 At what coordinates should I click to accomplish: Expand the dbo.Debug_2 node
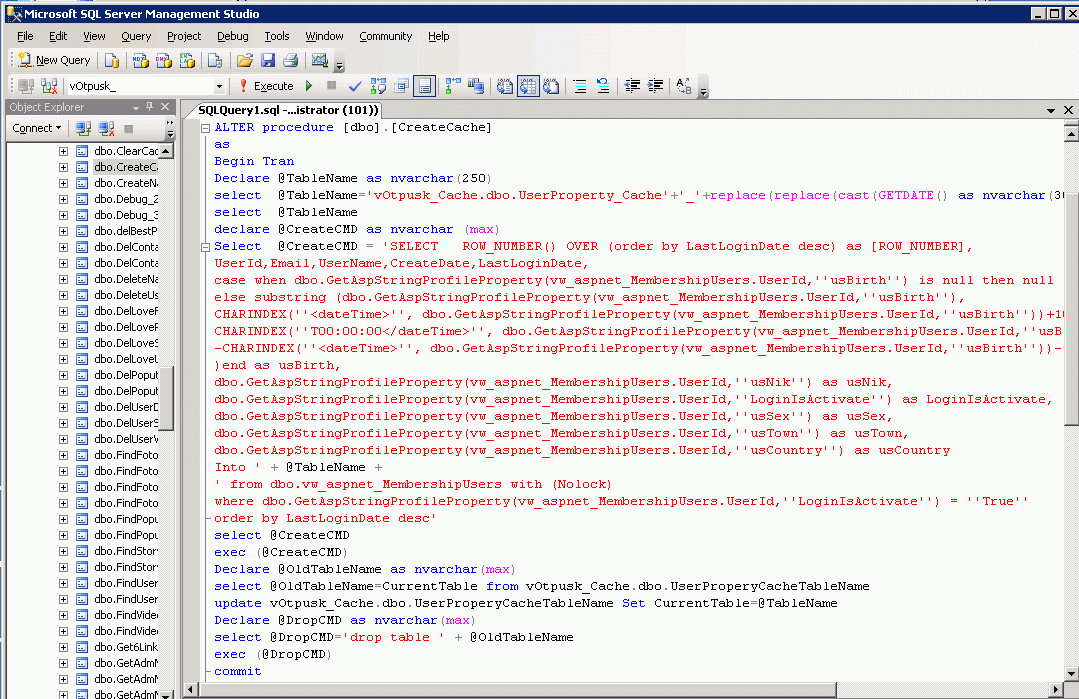pos(63,200)
